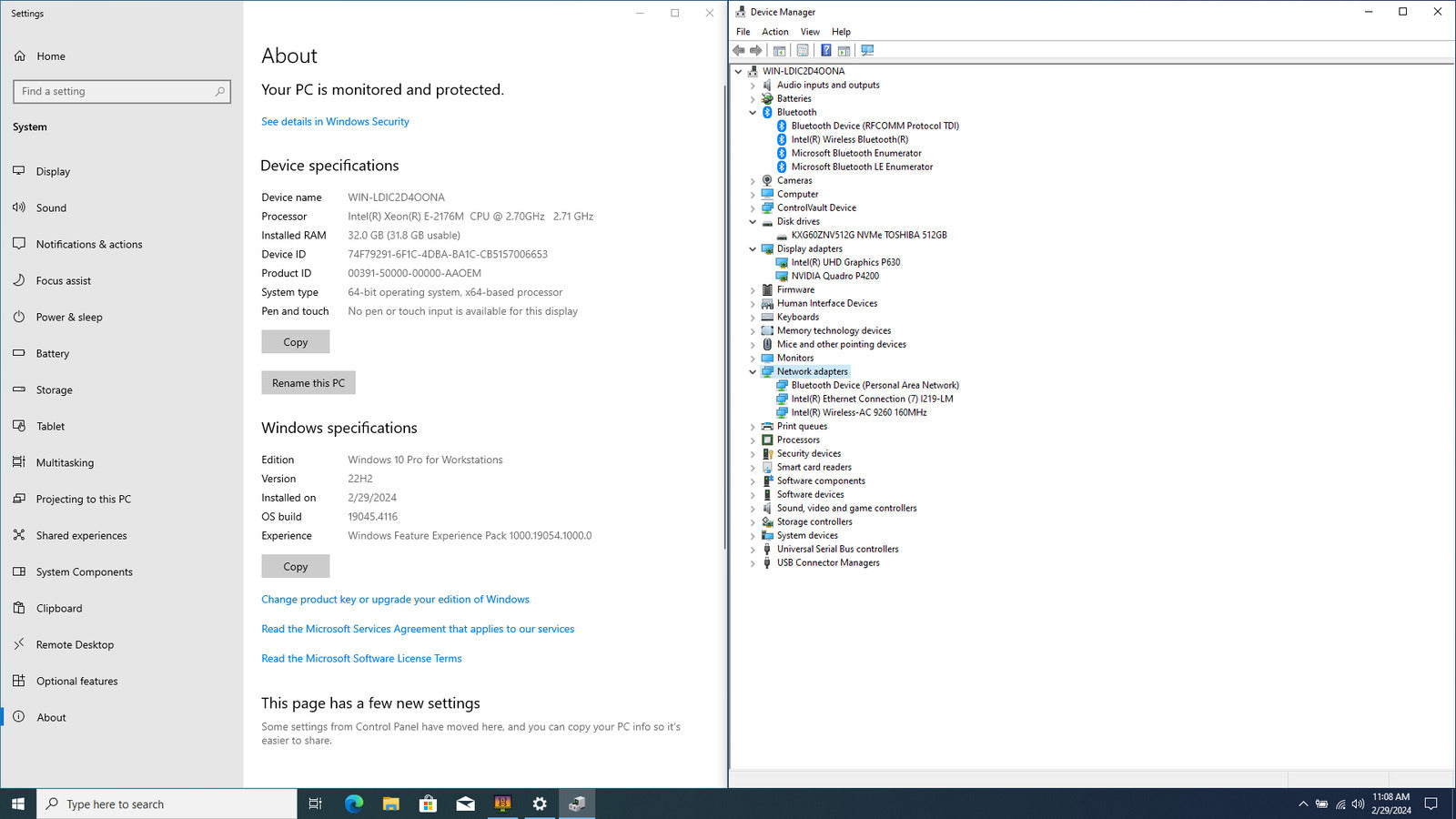Expand the Cameras category
This screenshot has width=1456, height=819.
click(753, 180)
